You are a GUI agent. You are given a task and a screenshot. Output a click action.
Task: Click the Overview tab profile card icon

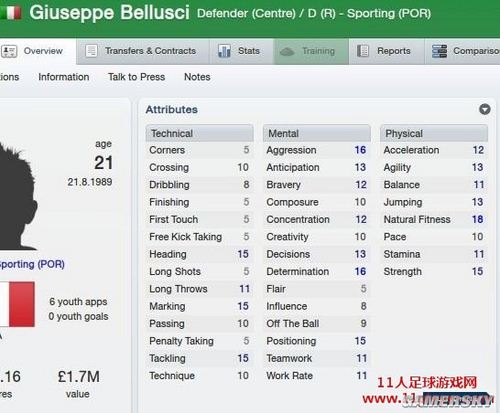point(9,51)
